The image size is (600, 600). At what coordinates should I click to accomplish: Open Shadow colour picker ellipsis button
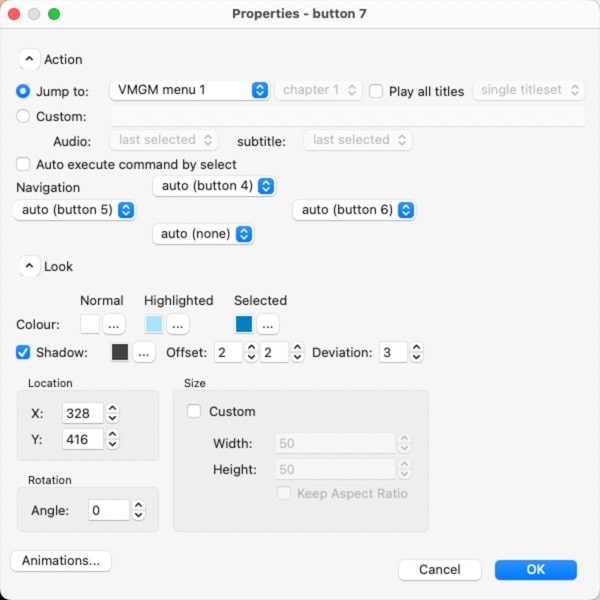pos(143,352)
